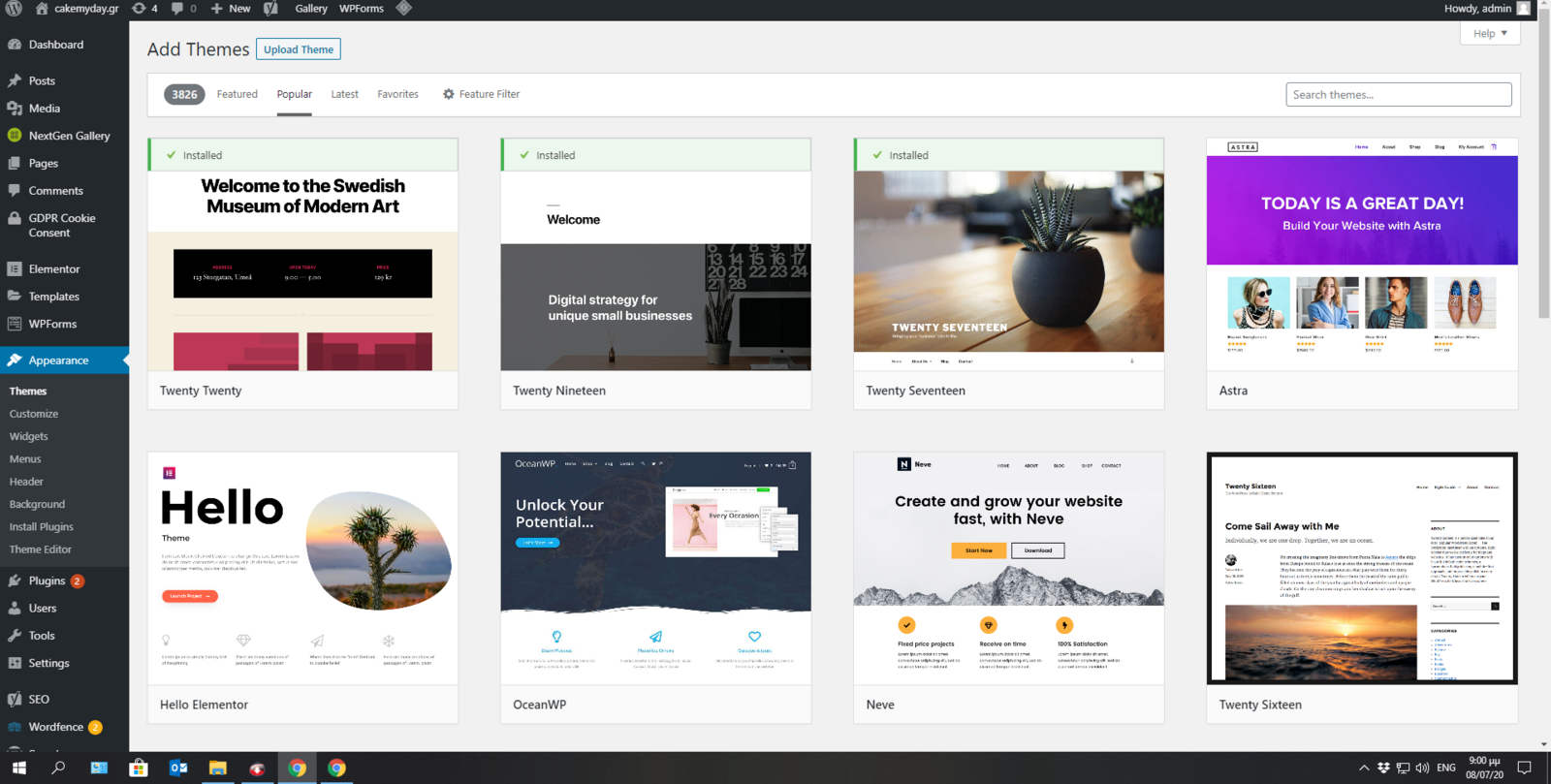
Task: Open Widgets submenu item
Action: pyautogui.click(x=28, y=436)
